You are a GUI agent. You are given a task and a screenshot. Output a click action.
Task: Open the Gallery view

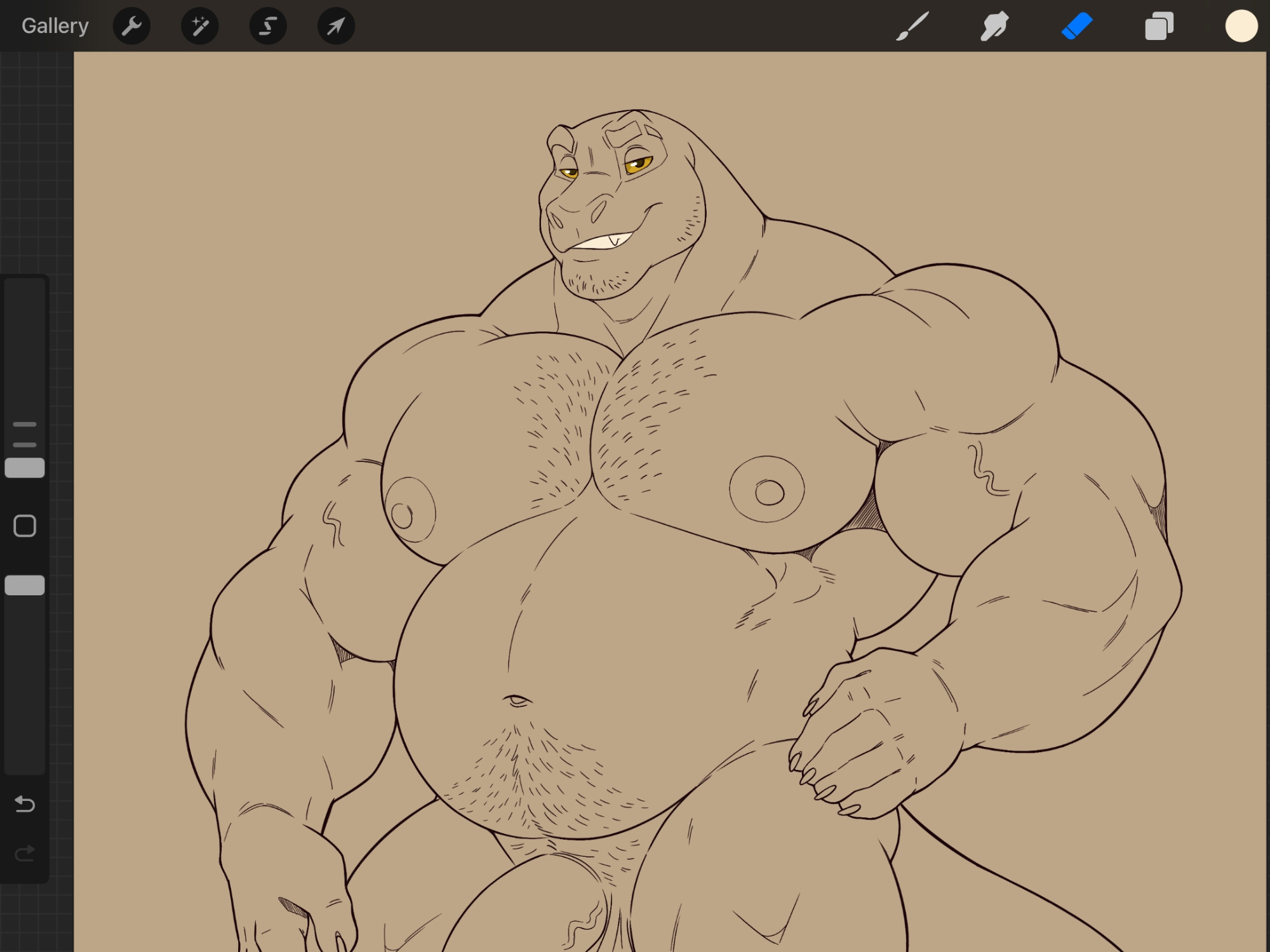click(55, 26)
